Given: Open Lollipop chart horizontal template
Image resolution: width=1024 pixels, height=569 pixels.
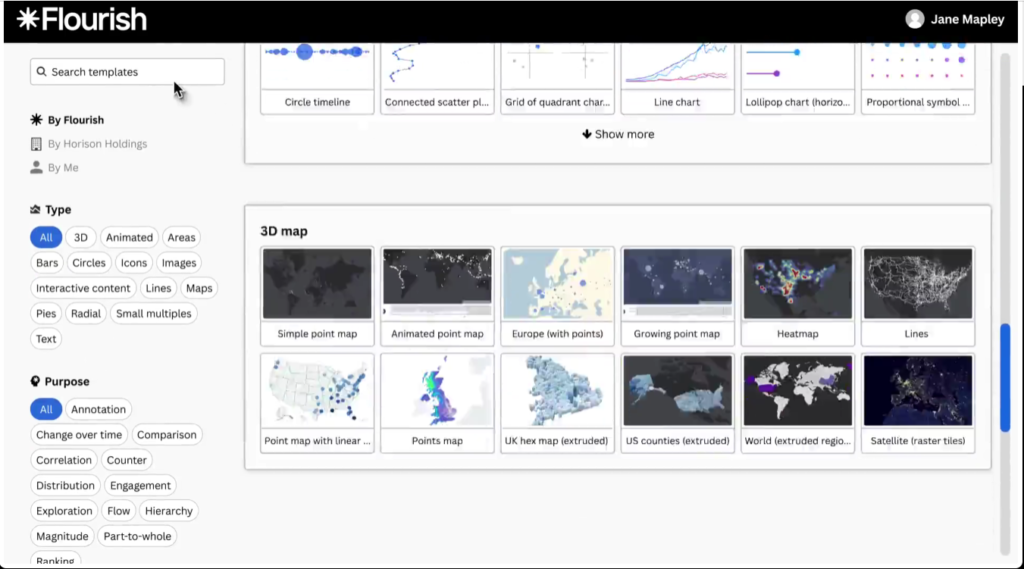Looking at the screenshot, I should (798, 78).
